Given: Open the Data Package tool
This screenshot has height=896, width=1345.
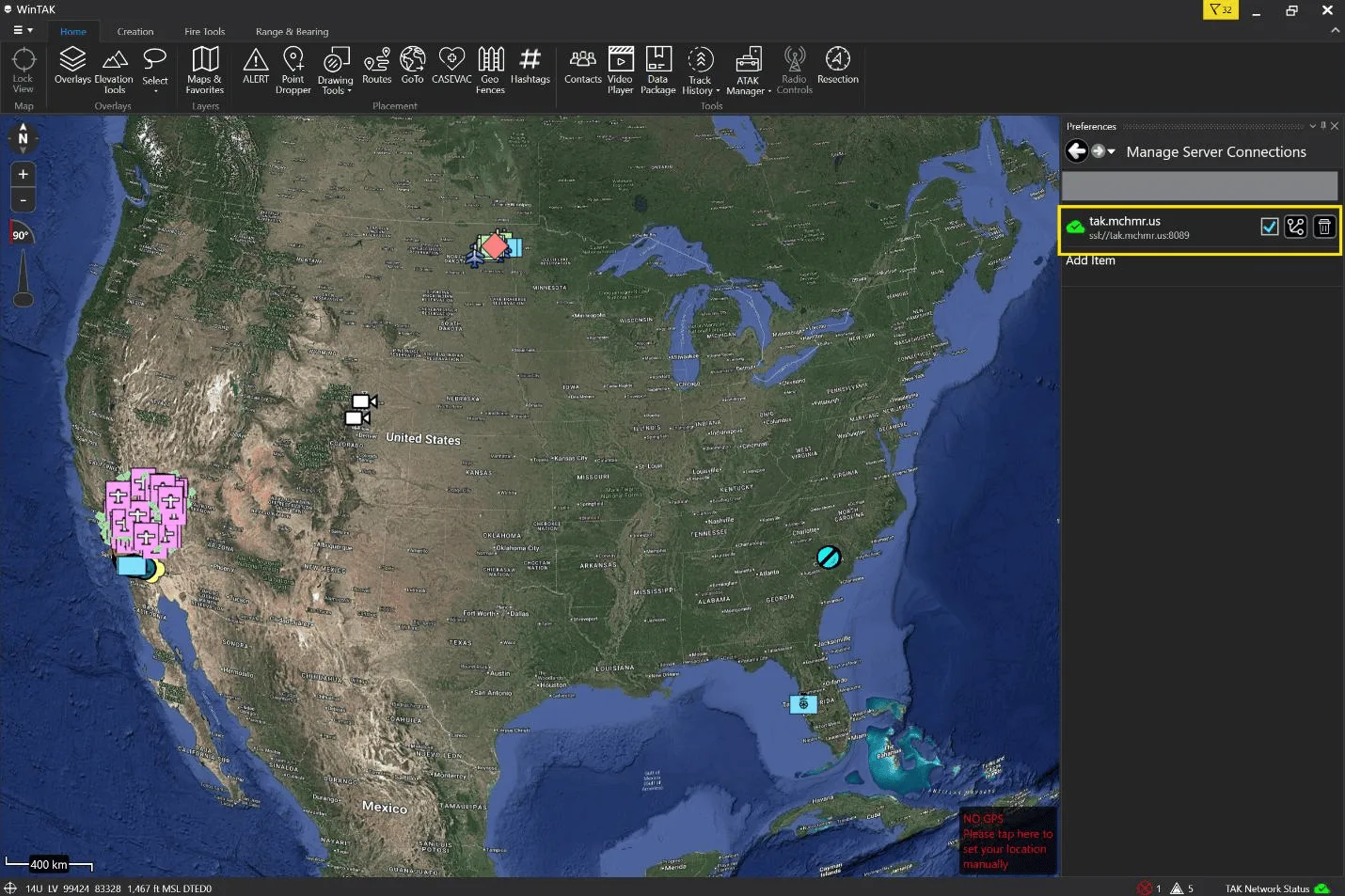Looking at the screenshot, I should (x=658, y=71).
